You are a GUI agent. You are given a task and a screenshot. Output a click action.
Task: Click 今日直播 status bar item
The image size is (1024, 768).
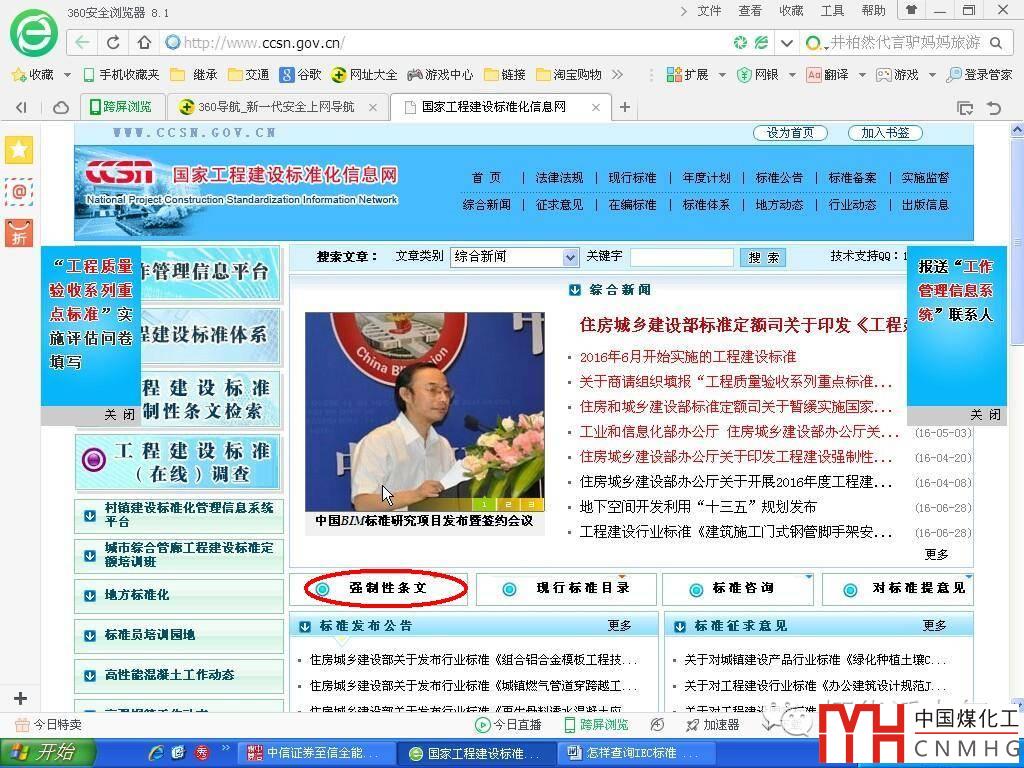point(509,724)
